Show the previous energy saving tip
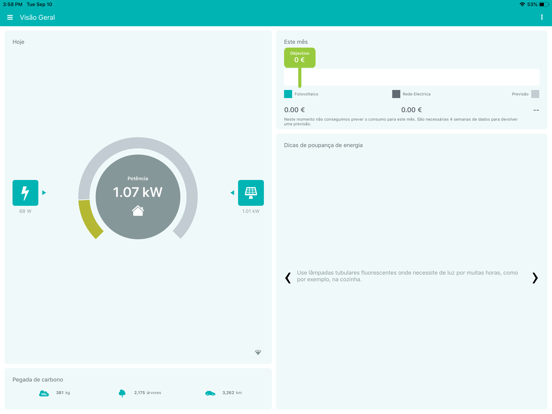The image size is (552, 414). pyautogui.click(x=288, y=277)
